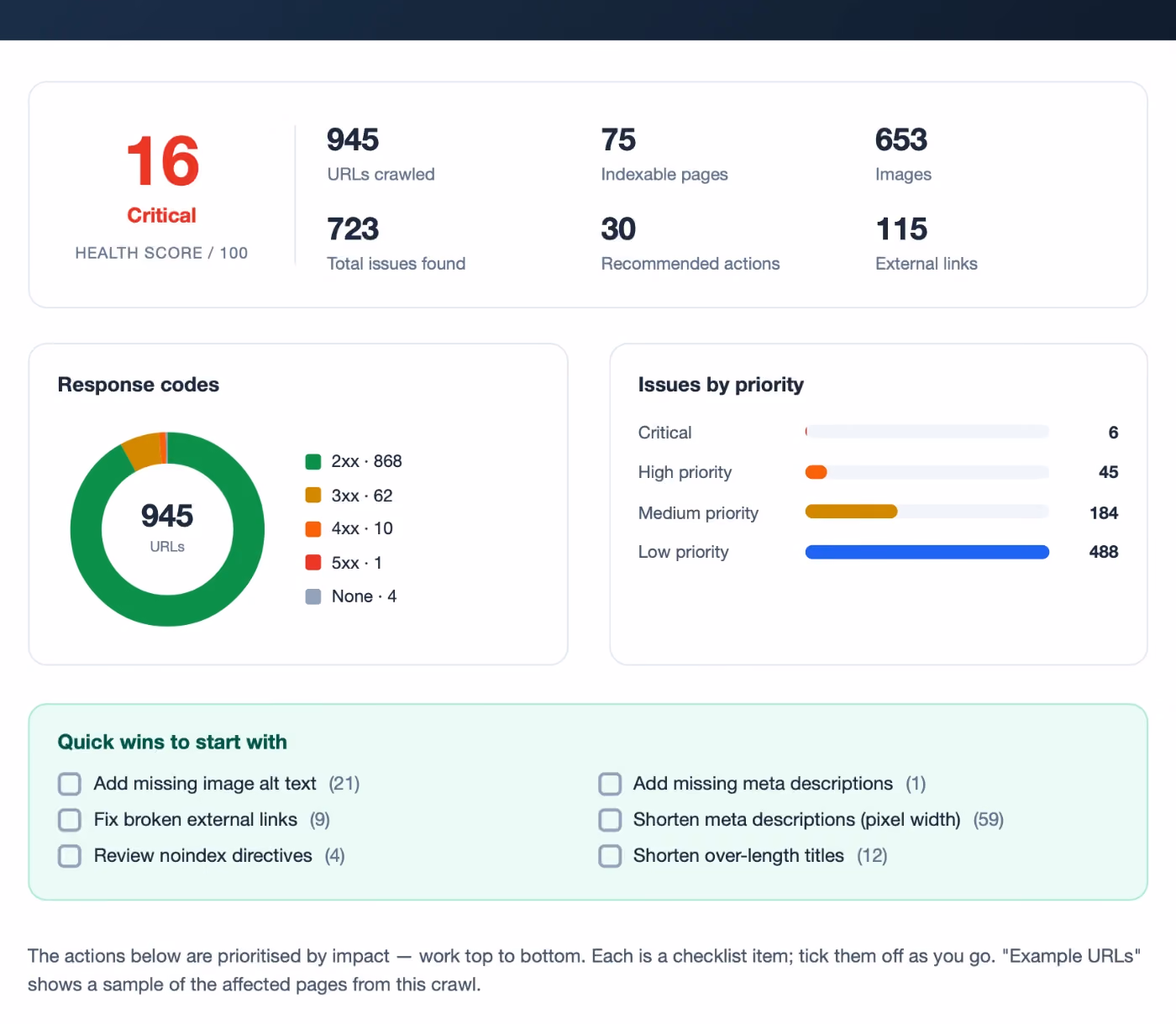Click the High priority orange bar
Viewport: 1176px width, 1024px height.
tap(816, 472)
